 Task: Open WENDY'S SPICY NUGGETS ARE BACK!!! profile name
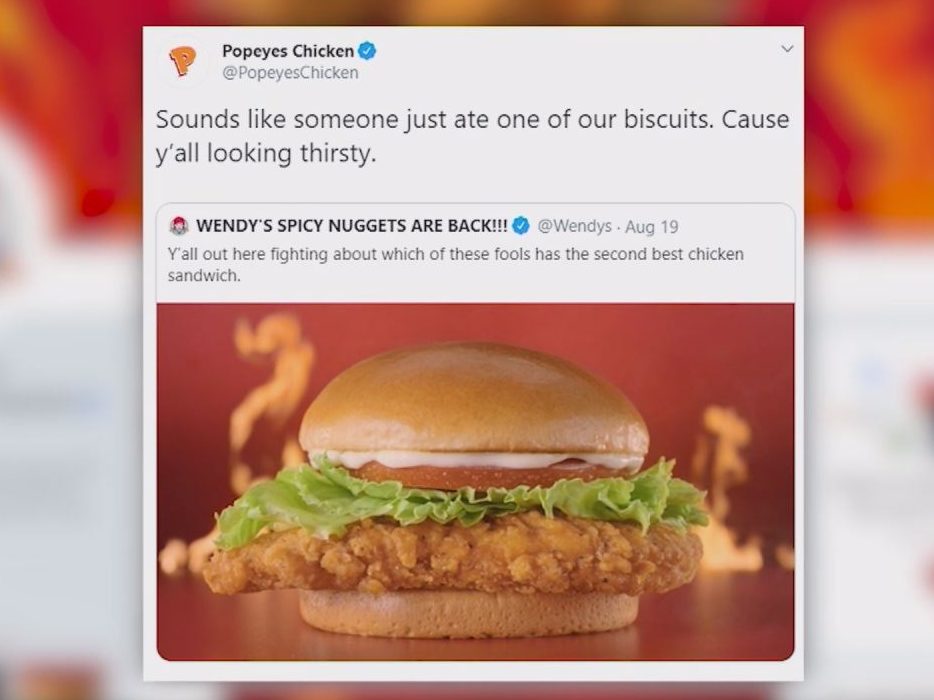pos(352,226)
